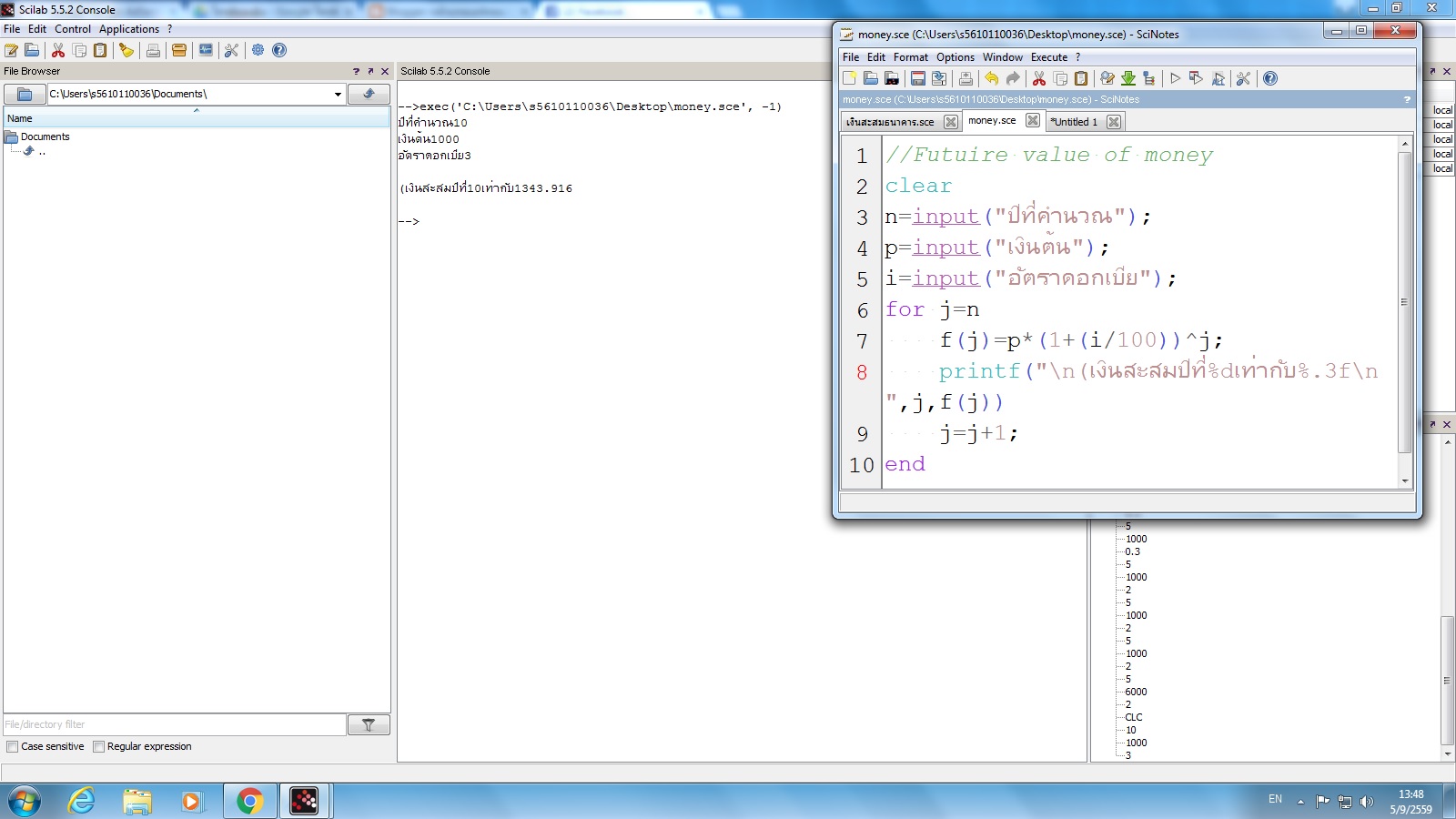Open the Windows Start menu
1456x819 pixels.
pyautogui.click(x=25, y=801)
